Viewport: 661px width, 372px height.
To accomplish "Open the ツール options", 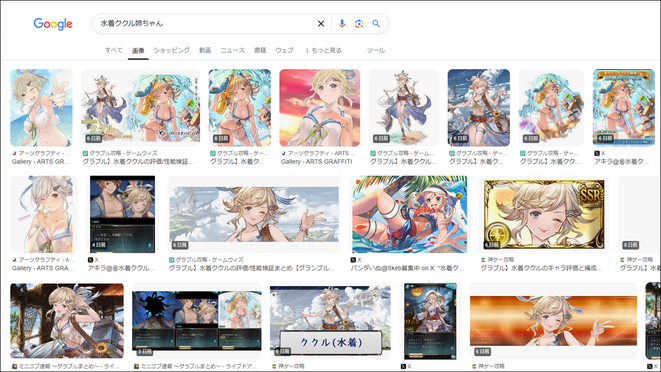I will [x=376, y=50].
